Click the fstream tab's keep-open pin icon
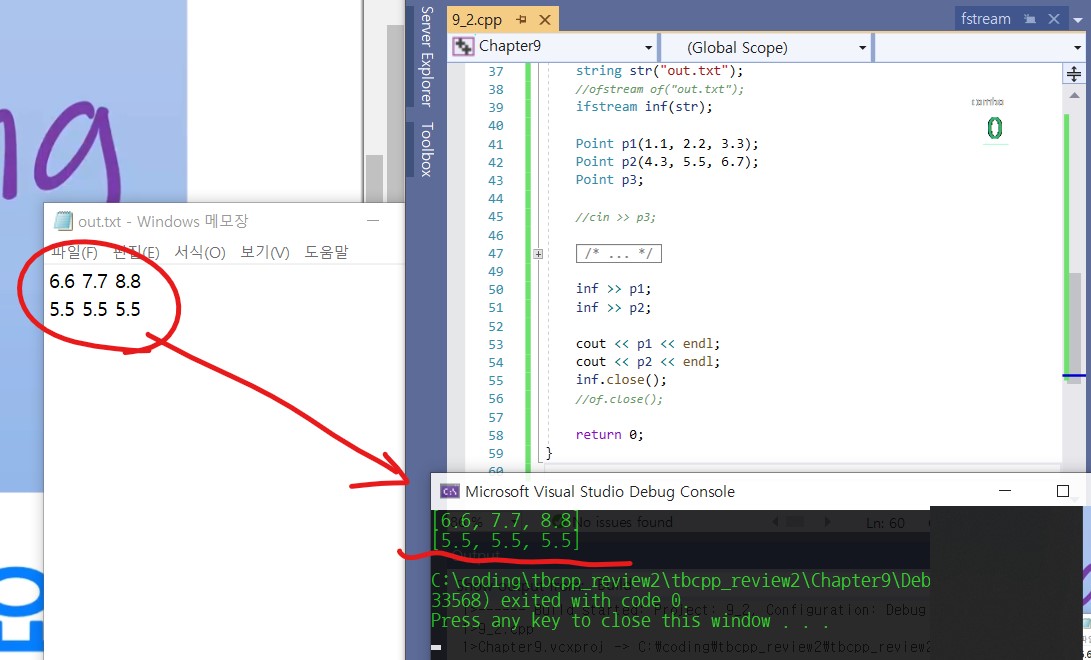The height and width of the screenshot is (660, 1091). tap(1030, 19)
